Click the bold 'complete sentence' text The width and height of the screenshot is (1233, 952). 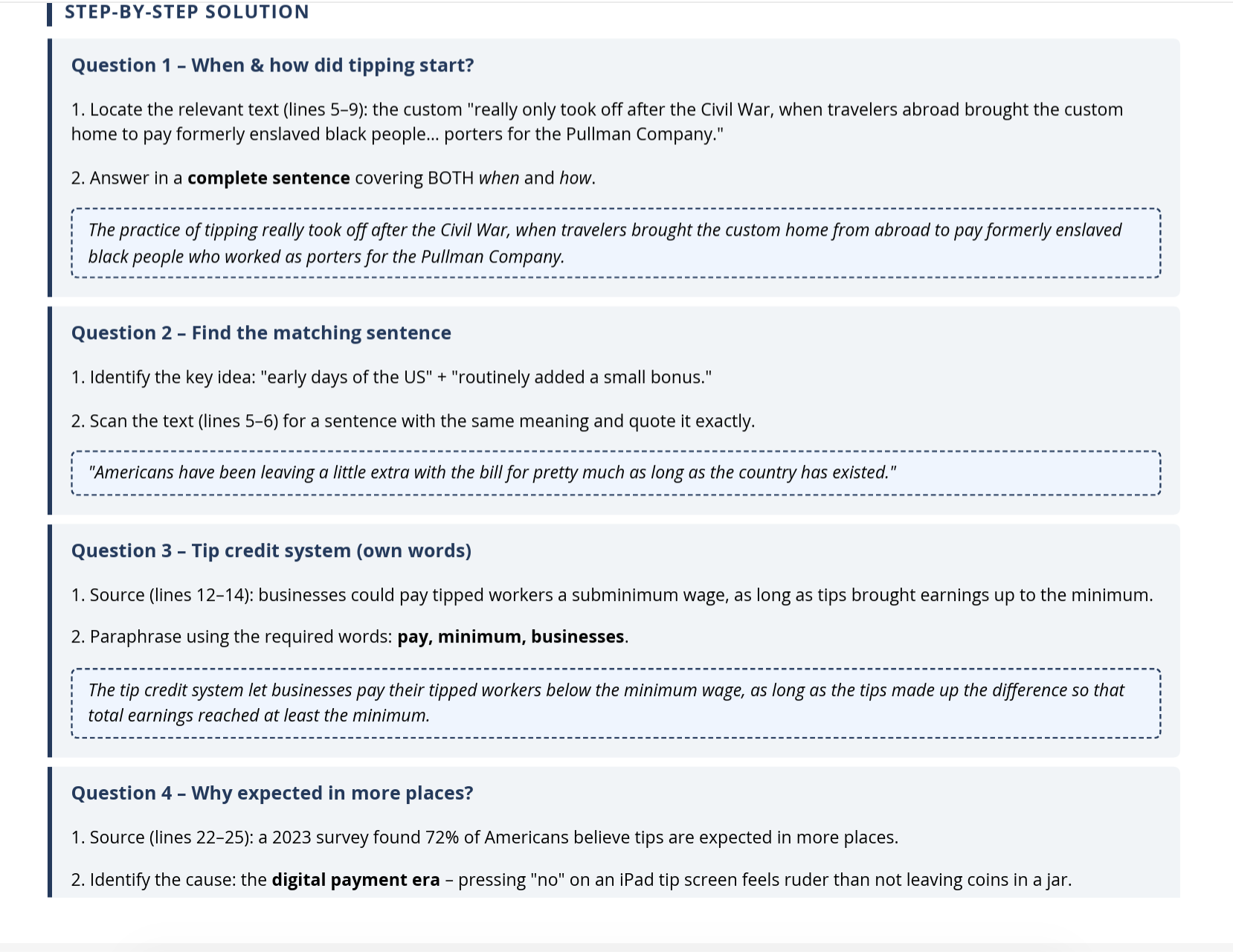click(x=268, y=178)
